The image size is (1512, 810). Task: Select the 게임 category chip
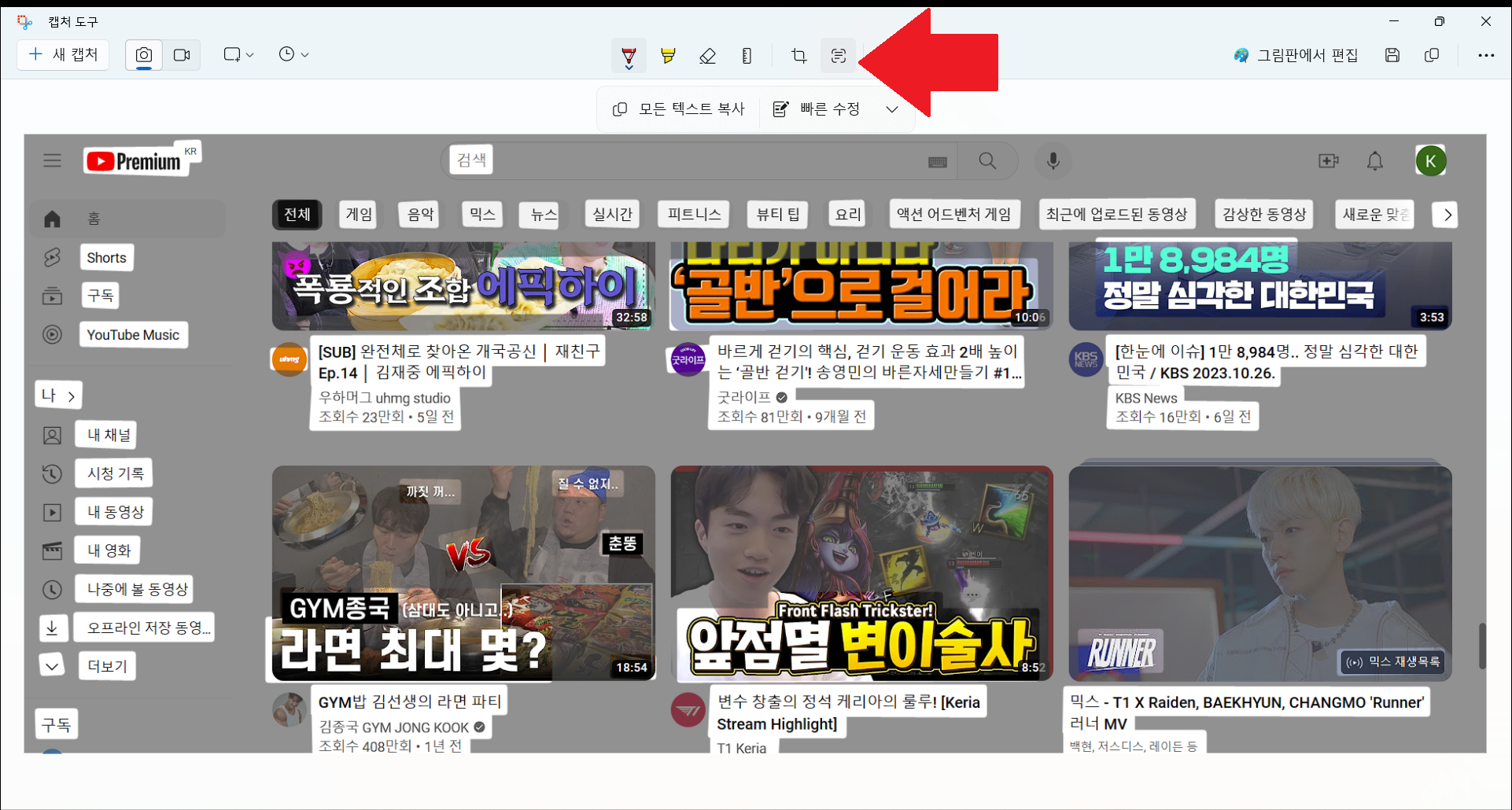[x=359, y=214]
